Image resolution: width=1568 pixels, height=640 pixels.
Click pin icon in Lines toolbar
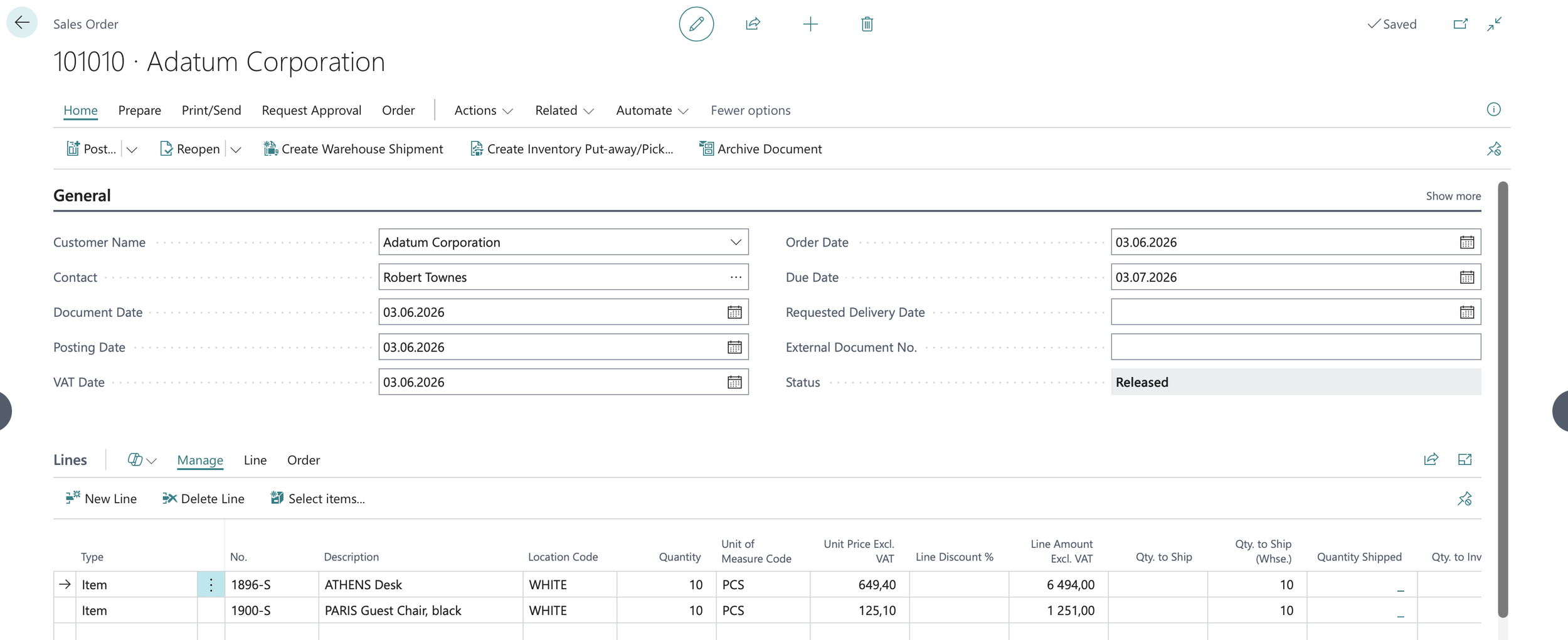pyautogui.click(x=1465, y=499)
